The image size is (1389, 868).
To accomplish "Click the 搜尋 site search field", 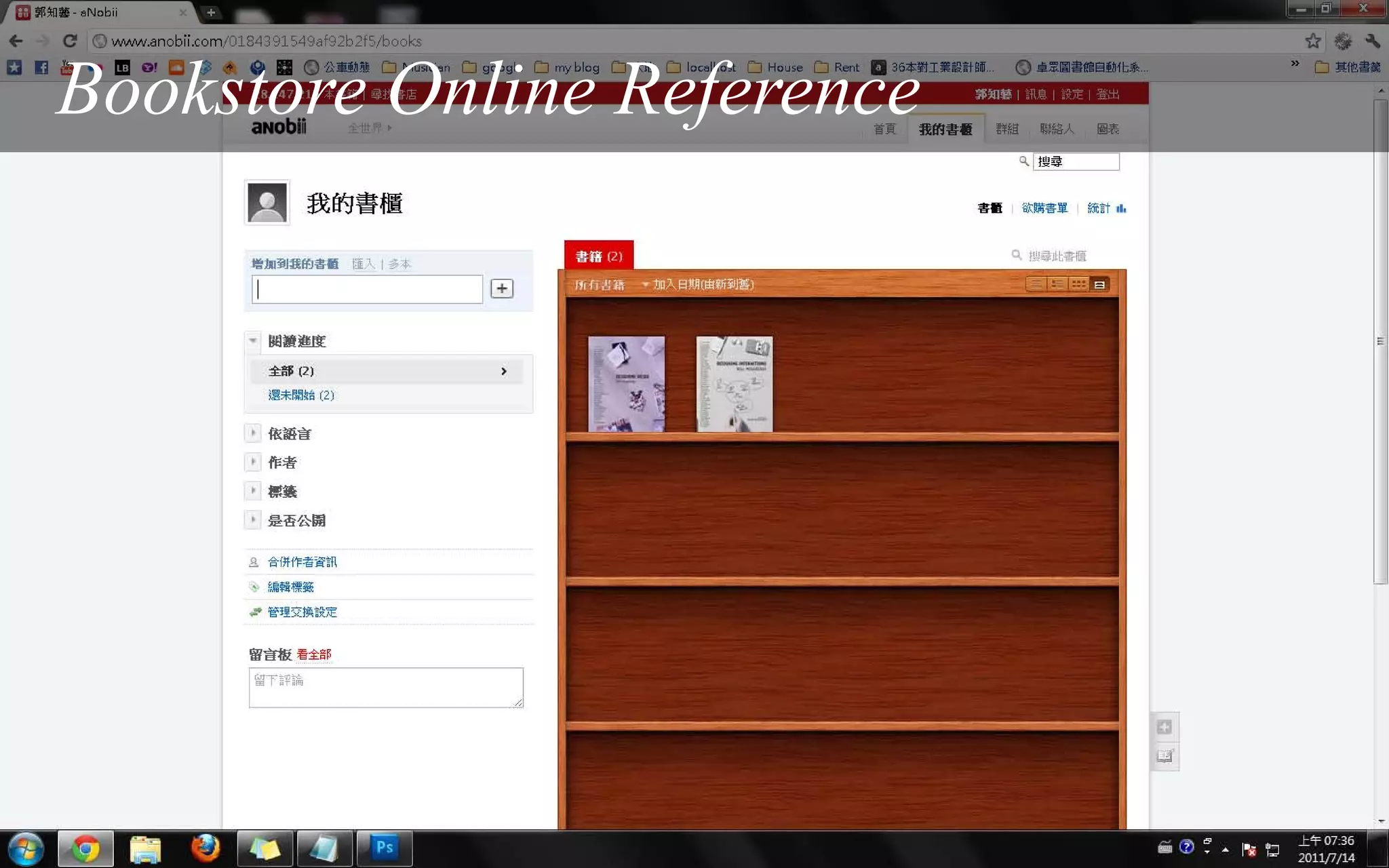I will [1076, 161].
